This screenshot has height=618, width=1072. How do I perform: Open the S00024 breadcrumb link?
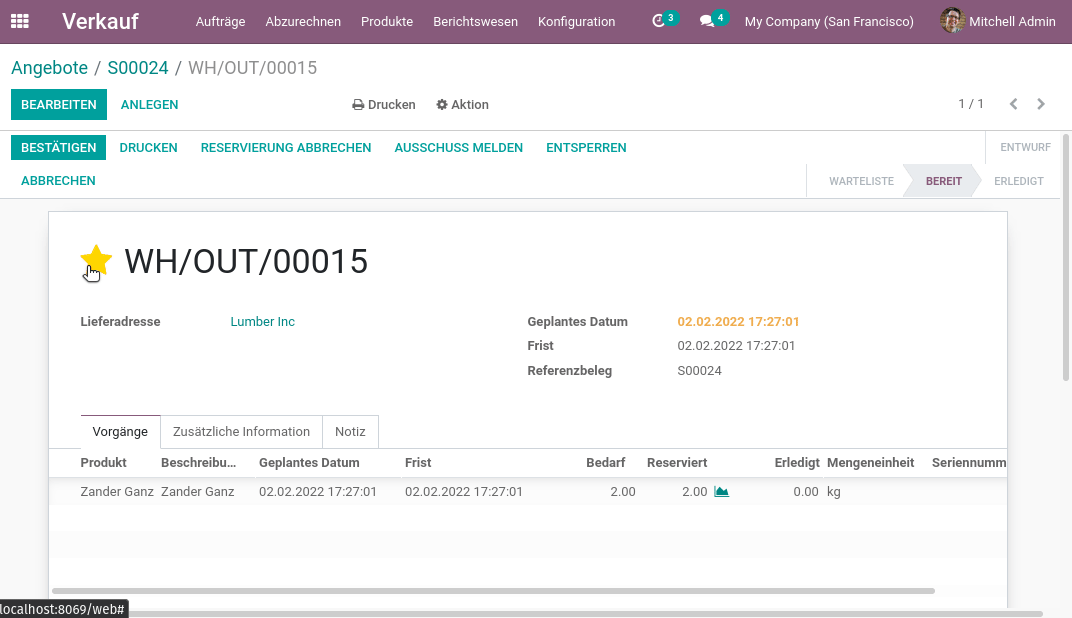click(137, 68)
